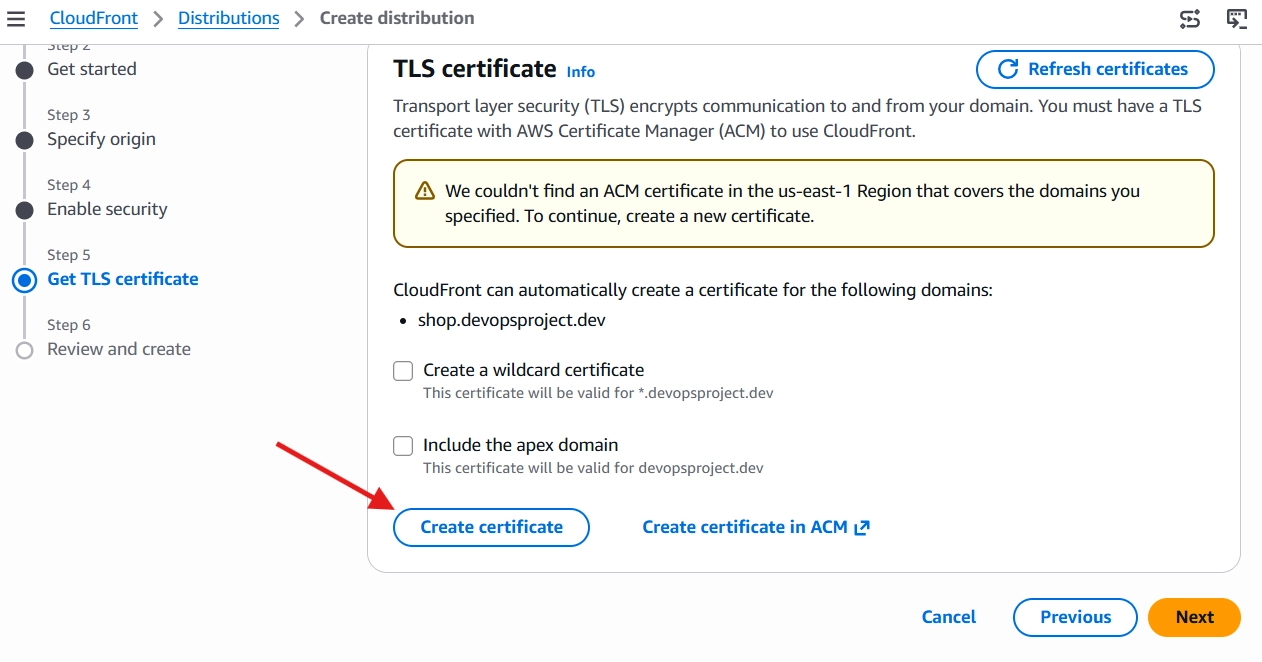This screenshot has width=1262, height=662.
Task: Click the warning triangle icon in alert
Action: pos(425,191)
